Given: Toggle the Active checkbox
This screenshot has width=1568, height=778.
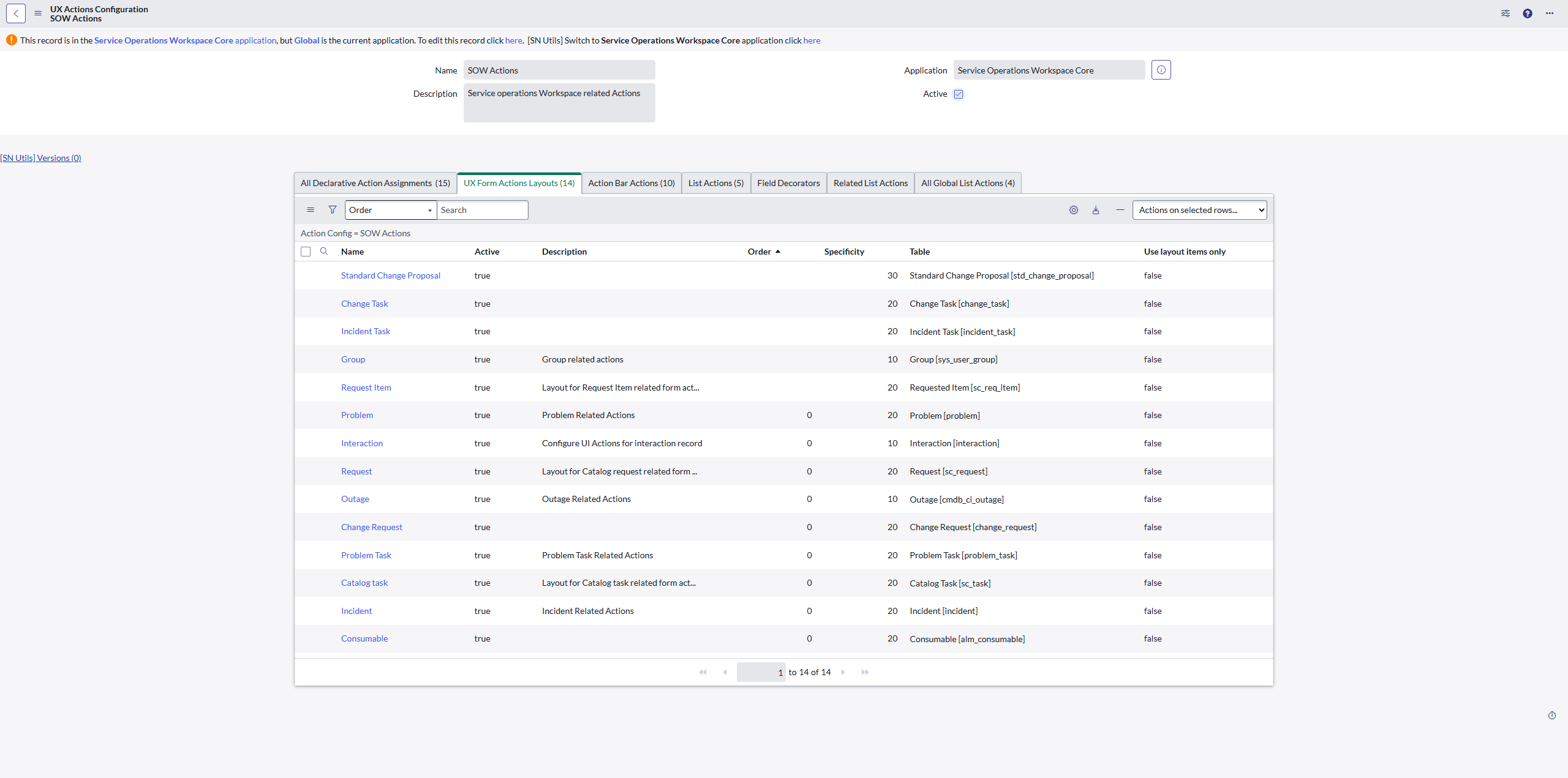Looking at the screenshot, I should coord(959,94).
